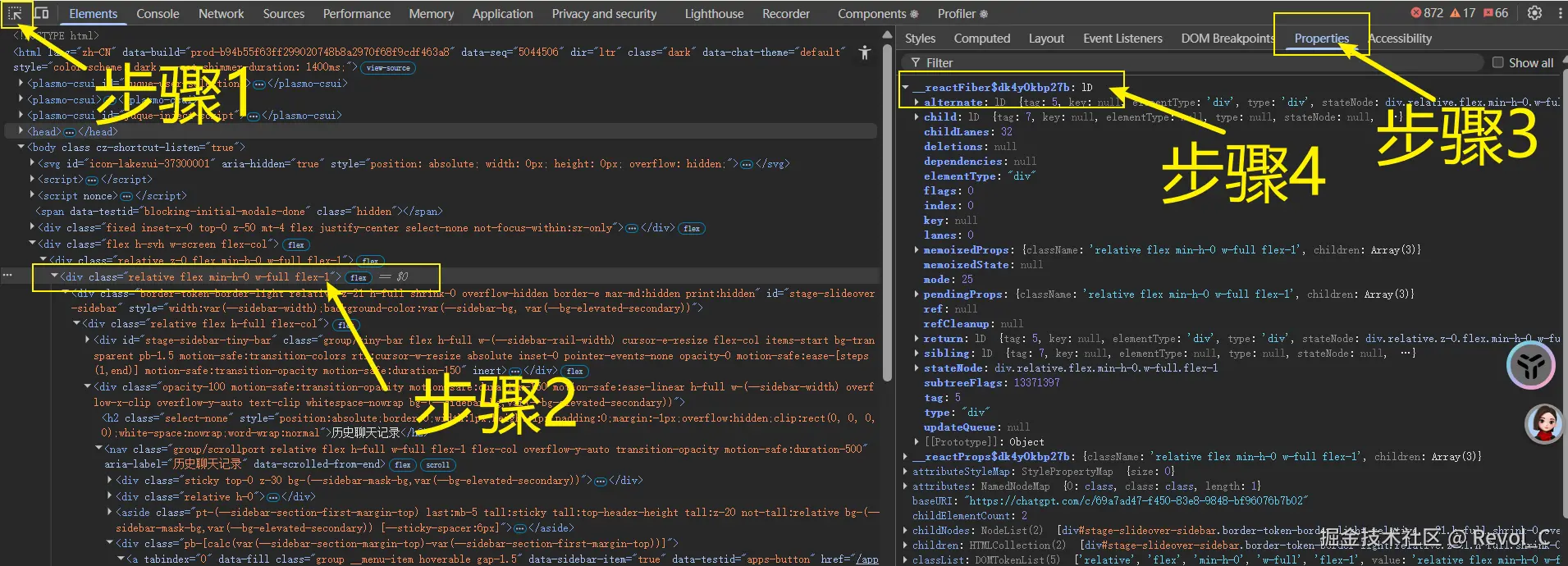Expand the head element node
The width and height of the screenshot is (1568, 566).
coord(21,131)
